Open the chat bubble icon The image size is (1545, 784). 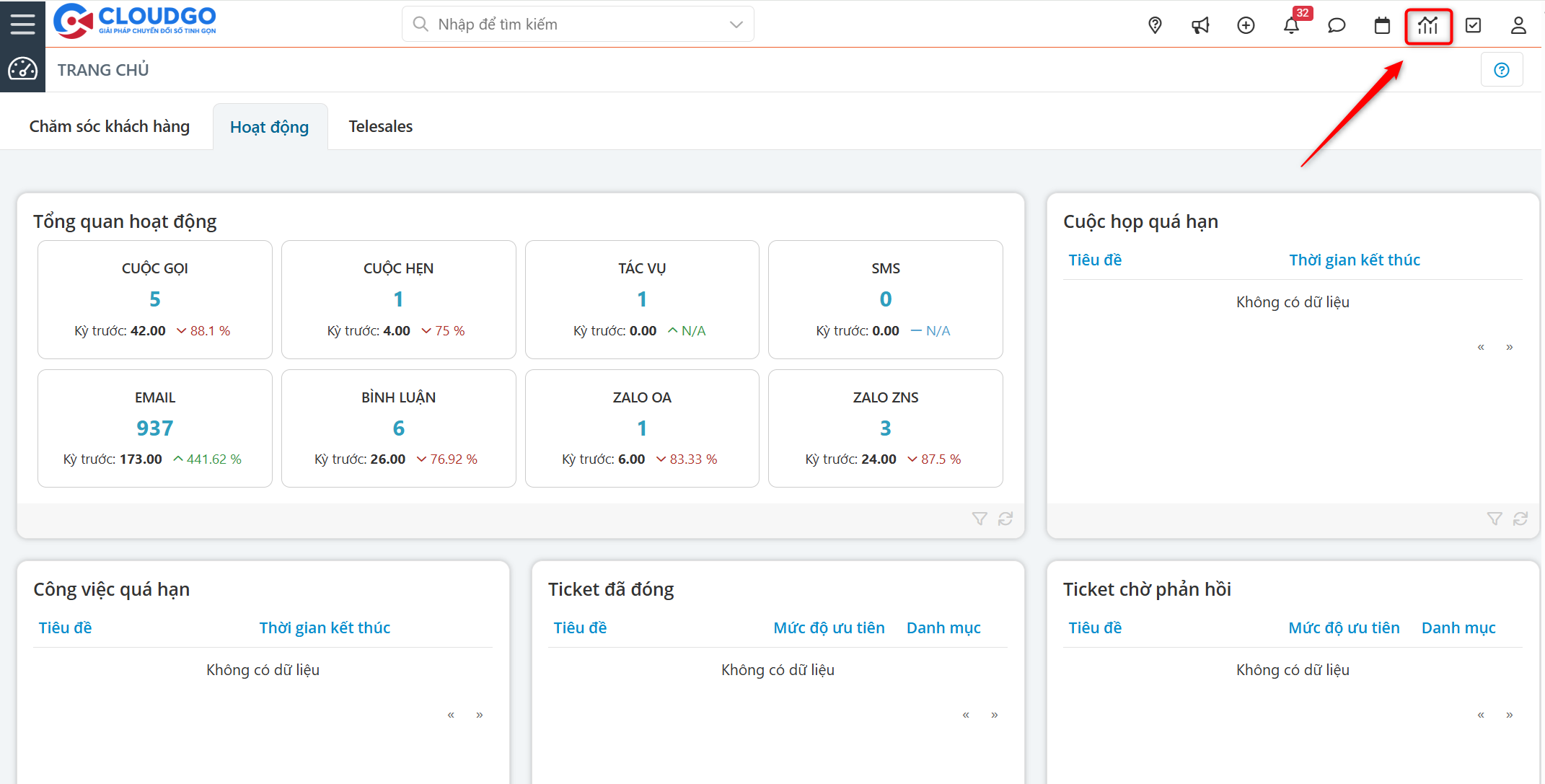coord(1337,25)
